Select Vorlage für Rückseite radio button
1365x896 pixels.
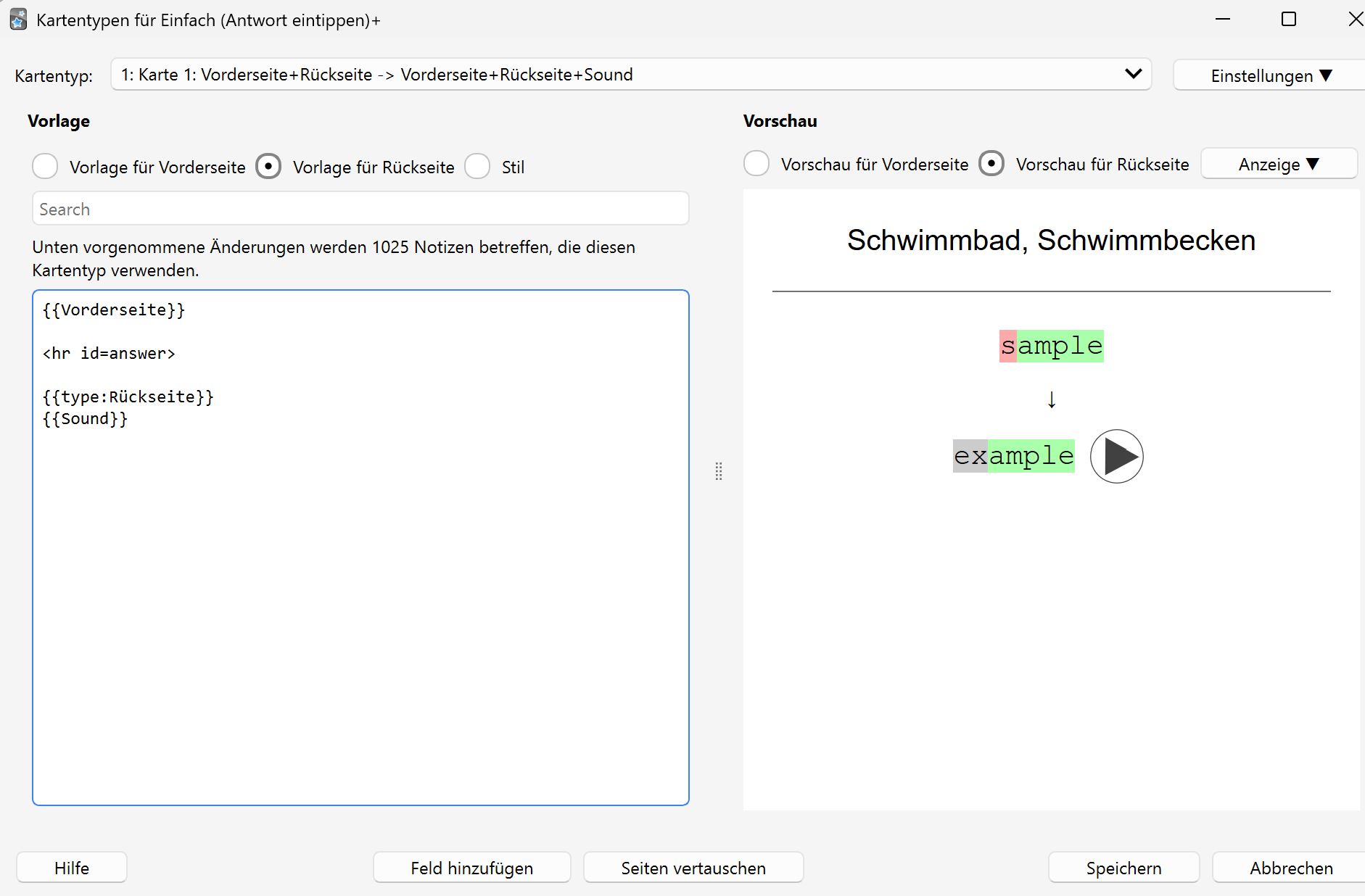pos(268,166)
